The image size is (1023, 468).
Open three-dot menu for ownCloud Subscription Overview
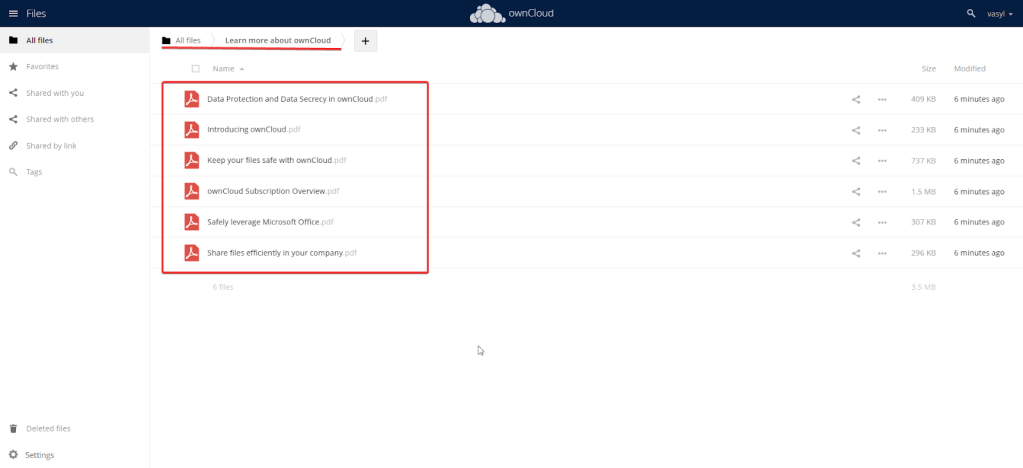pyautogui.click(x=882, y=192)
